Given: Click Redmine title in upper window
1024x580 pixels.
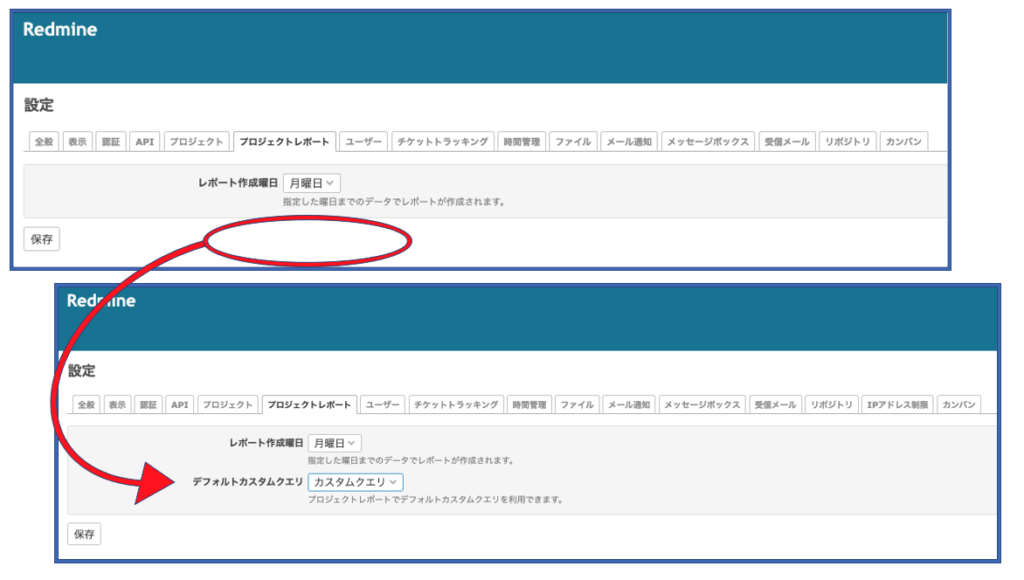Looking at the screenshot, I should pyautogui.click(x=60, y=29).
